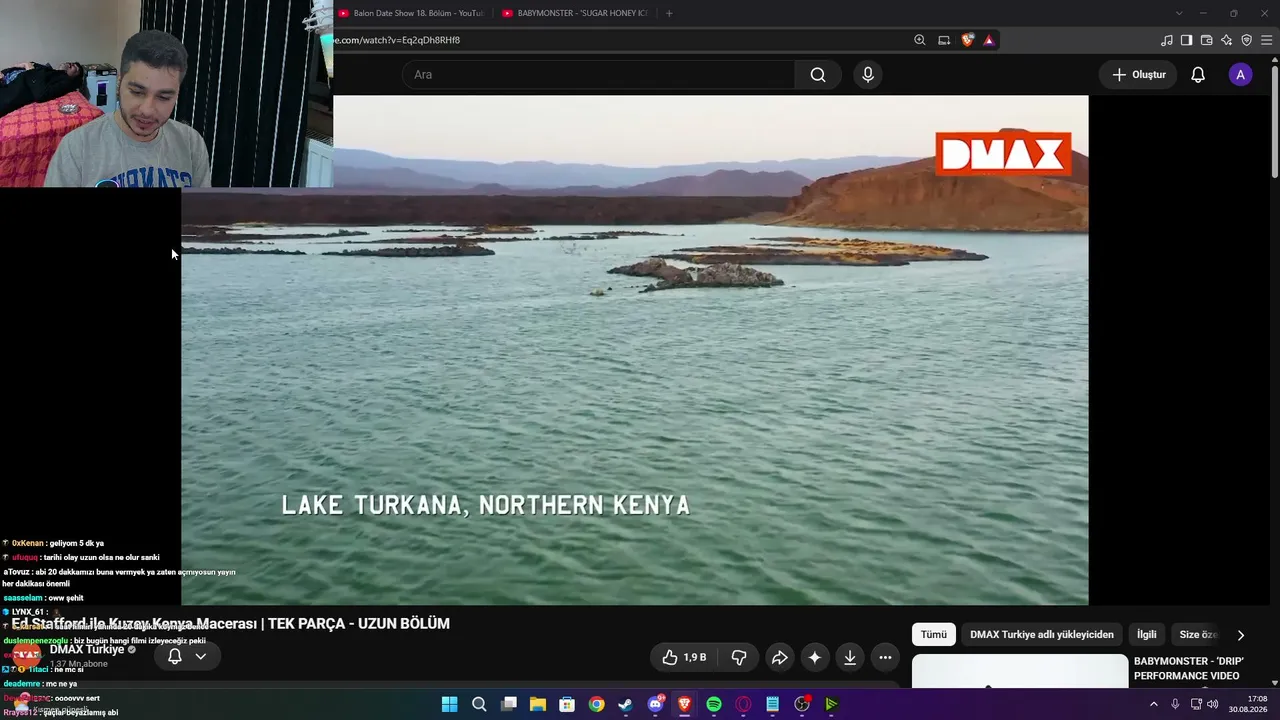The height and width of the screenshot is (720, 1280).
Task: Open Windows taskbar search
Action: click(479, 704)
